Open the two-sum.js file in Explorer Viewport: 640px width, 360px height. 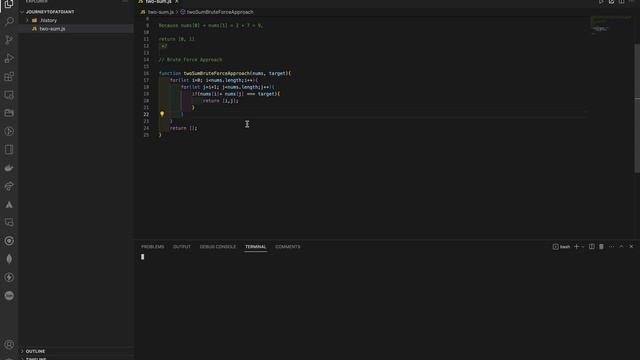(76, 29)
